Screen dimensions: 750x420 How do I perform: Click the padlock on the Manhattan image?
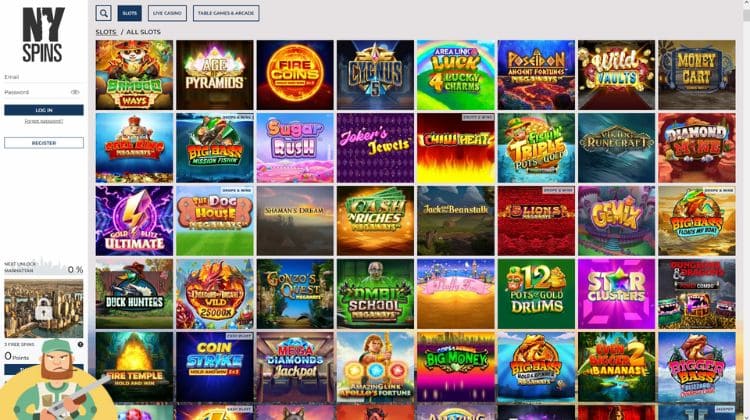[44, 311]
